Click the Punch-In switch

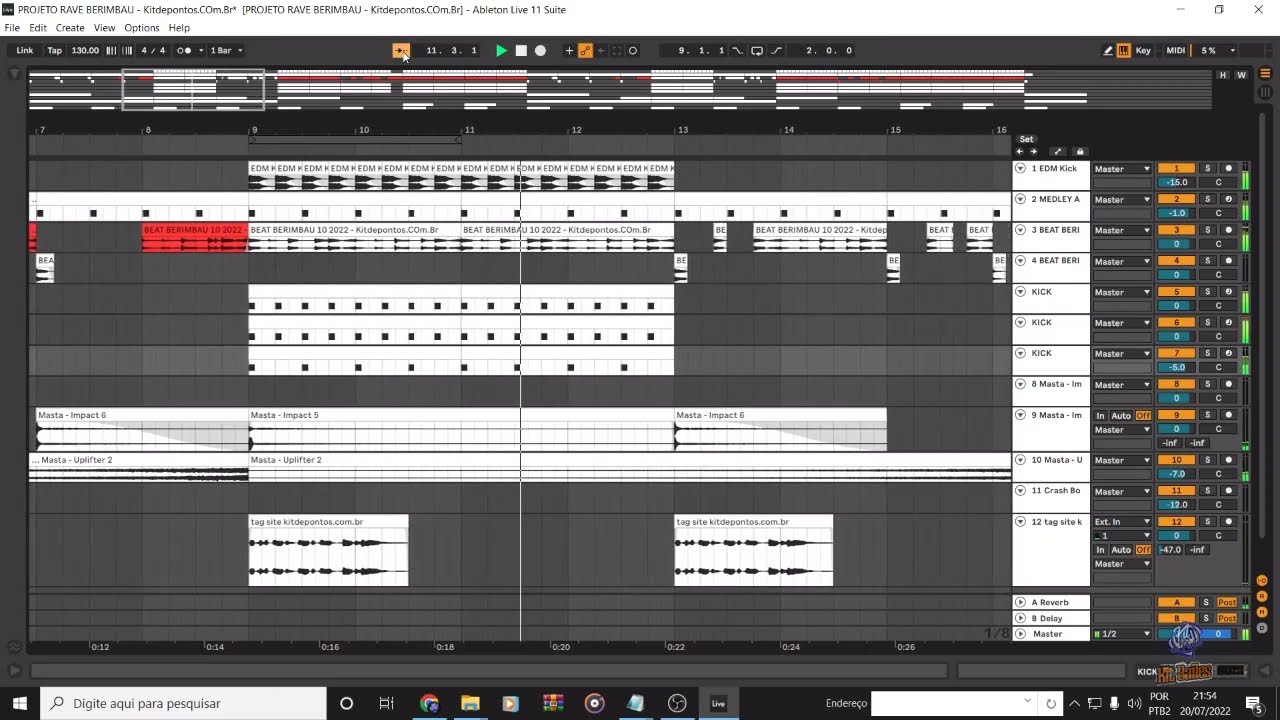pyautogui.click(x=737, y=50)
